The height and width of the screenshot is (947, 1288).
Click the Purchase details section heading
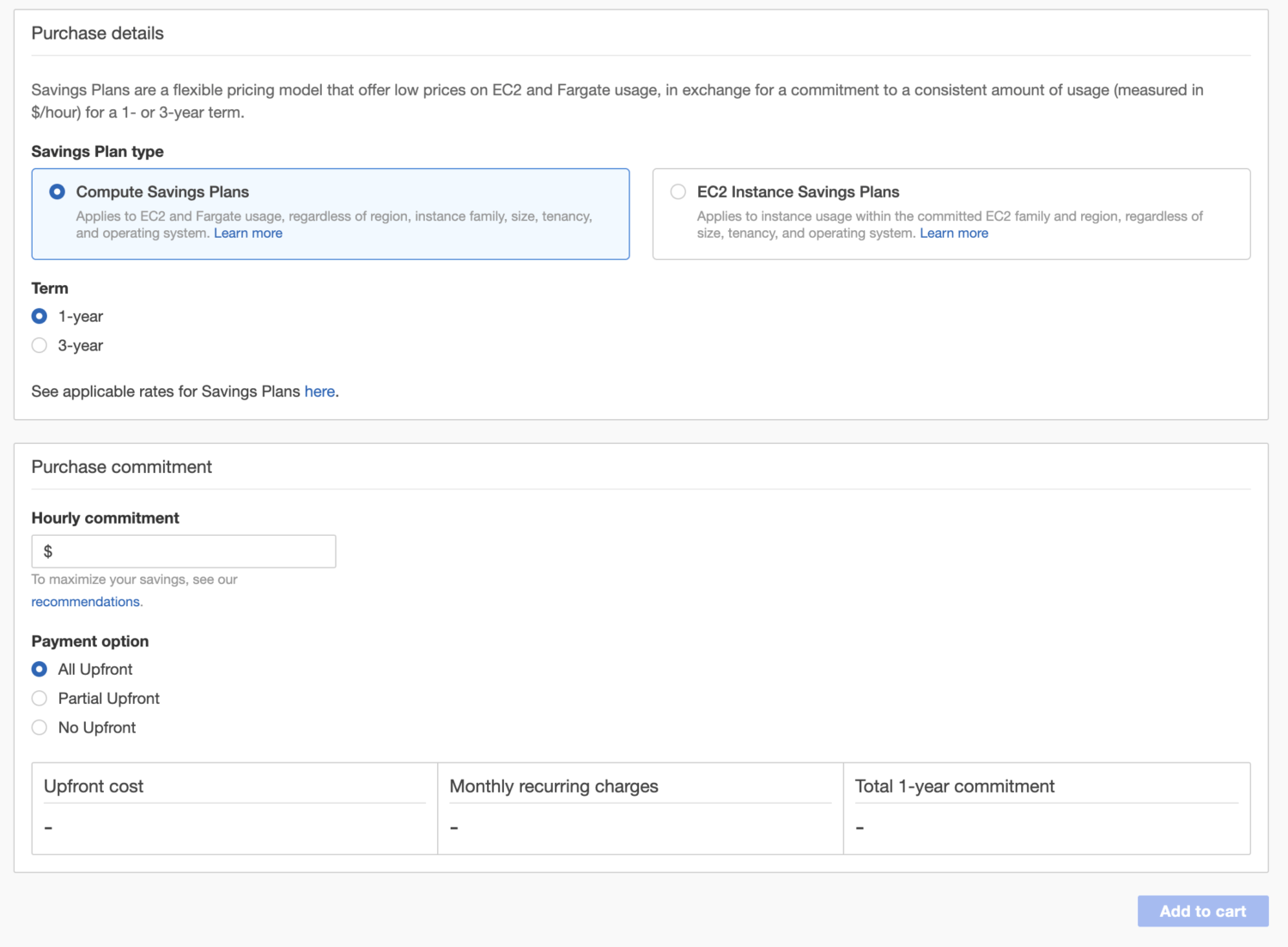point(98,33)
